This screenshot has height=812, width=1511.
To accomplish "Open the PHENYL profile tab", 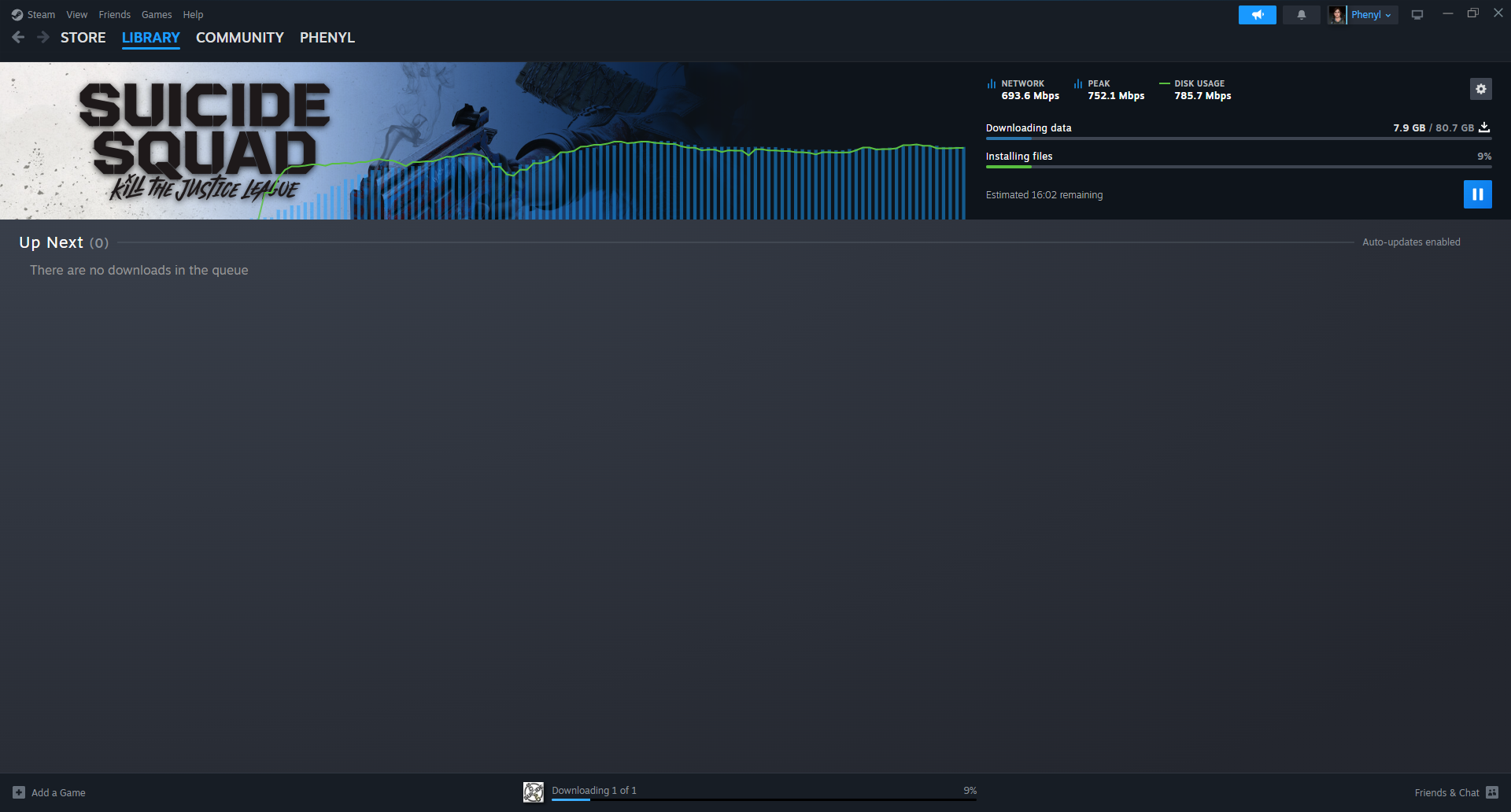I will click(327, 38).
